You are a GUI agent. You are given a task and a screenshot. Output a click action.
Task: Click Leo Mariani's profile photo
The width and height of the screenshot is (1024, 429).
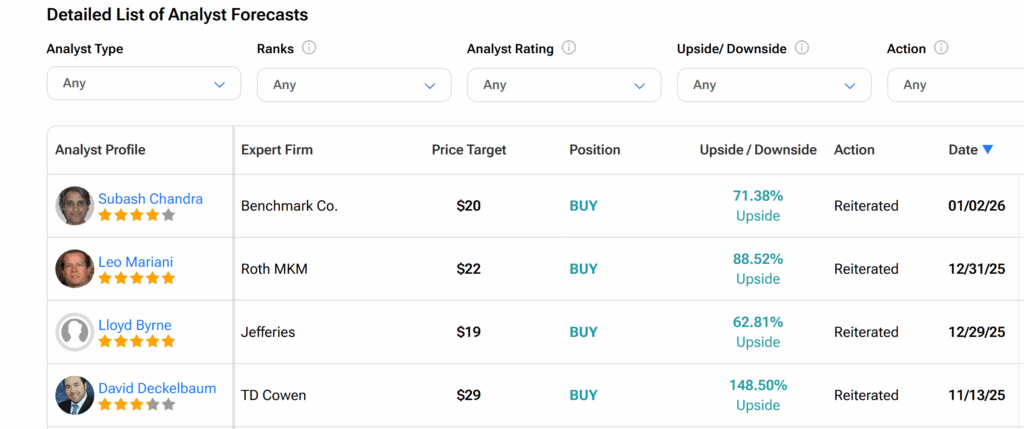pos(74,269)
